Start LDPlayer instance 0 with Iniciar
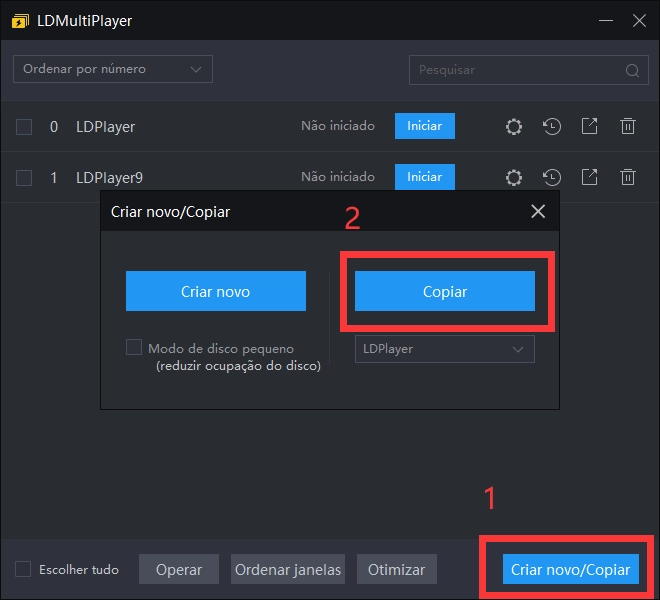Image resolution: width=660 pixels, height=600 pixels. pos(425,126)
